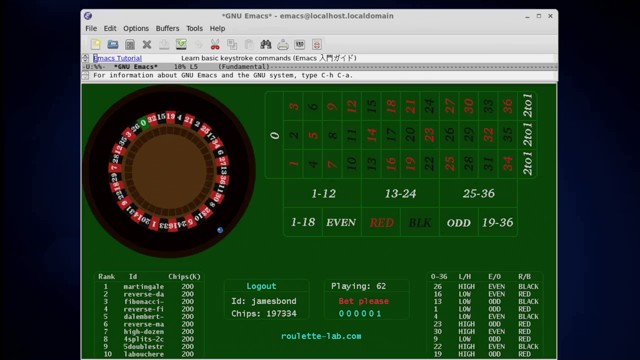Click the Save As green arrow icon
Image resolution: width=640 pixels, height=360 pixels.
[x=181, y=44]
